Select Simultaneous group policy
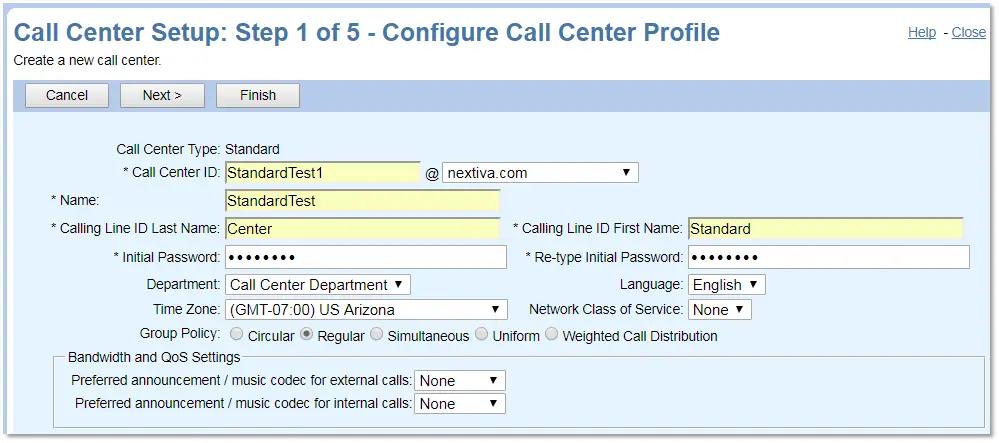 coord(377,334)
